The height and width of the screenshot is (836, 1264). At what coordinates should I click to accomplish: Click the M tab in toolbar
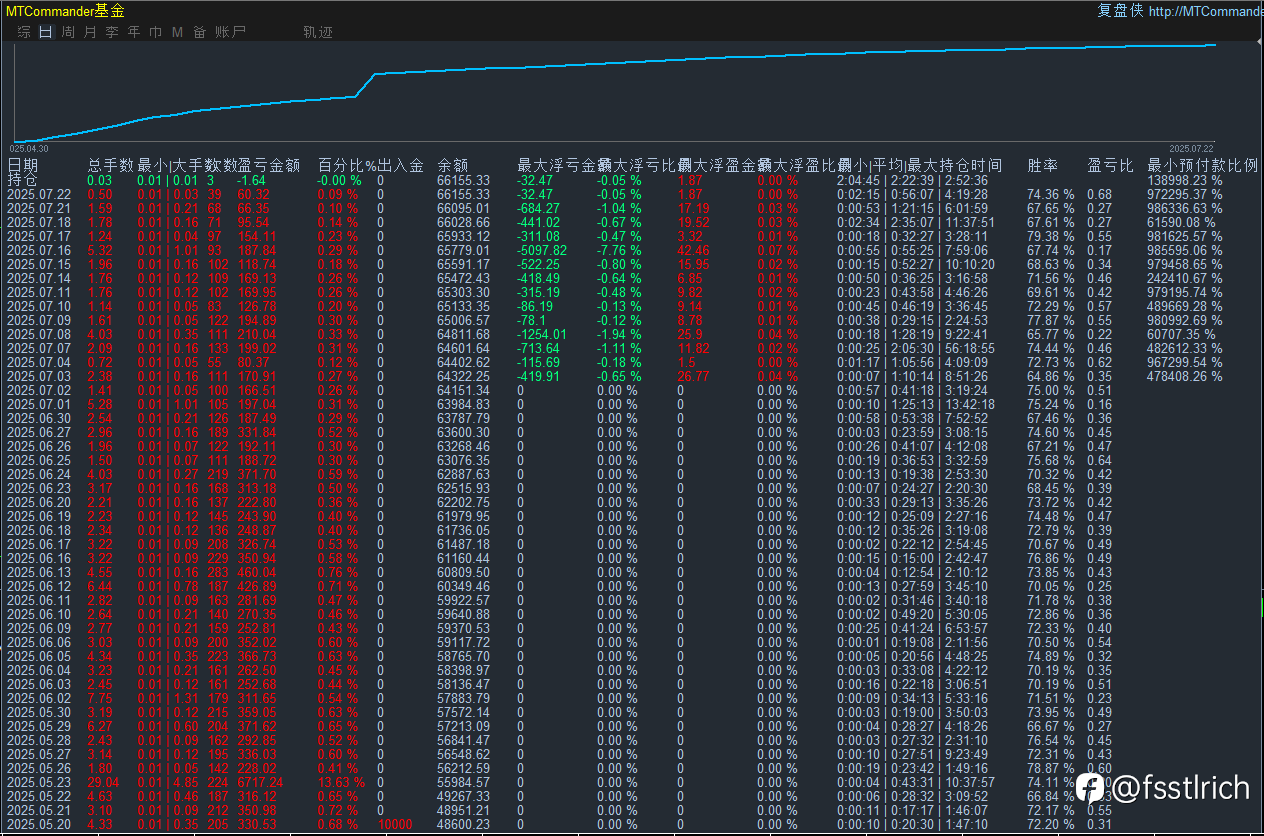click(177, 32)
